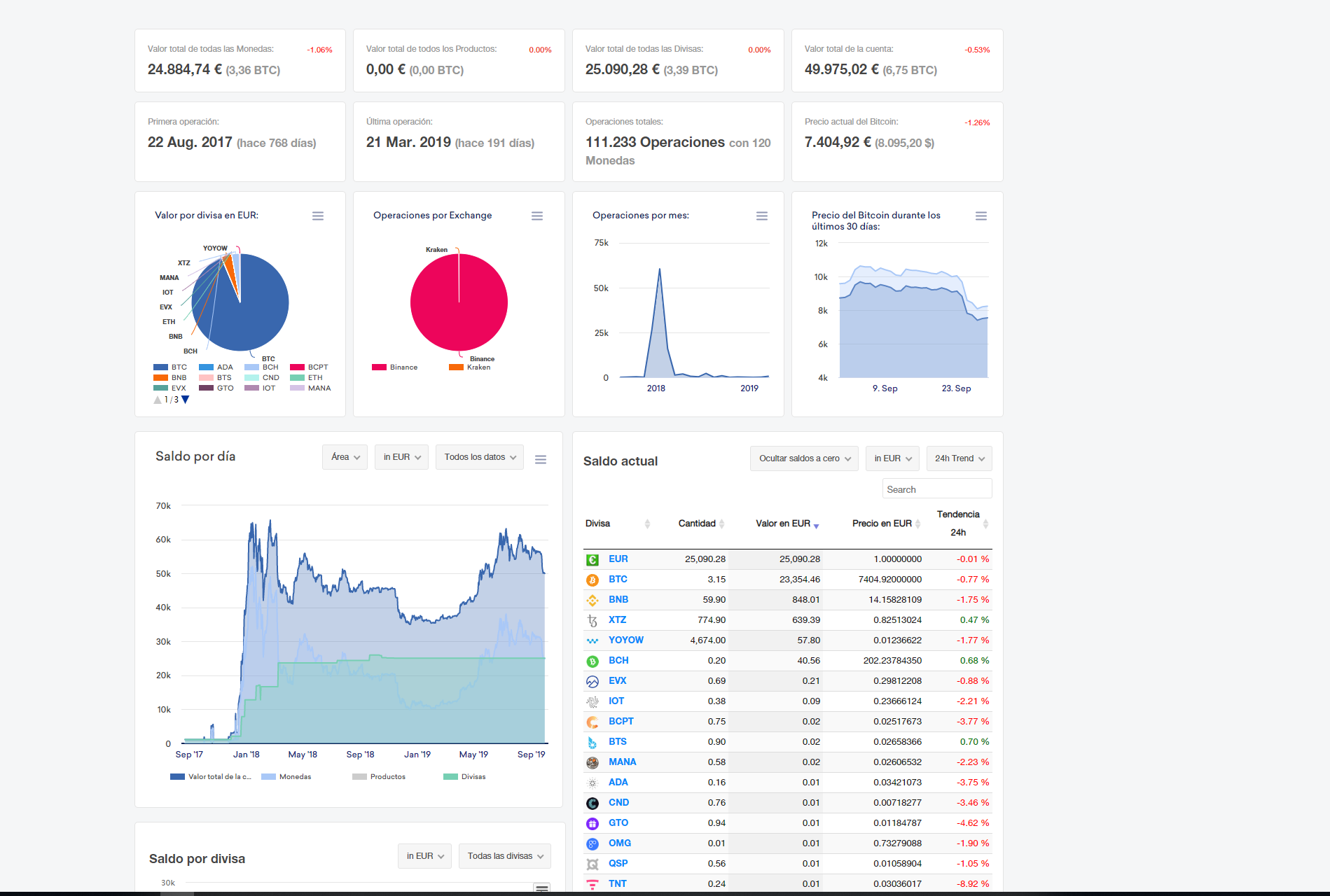Screen dimensions: 1330x896
Task: Click the EUR currency icon
Action: pos(593,559)
